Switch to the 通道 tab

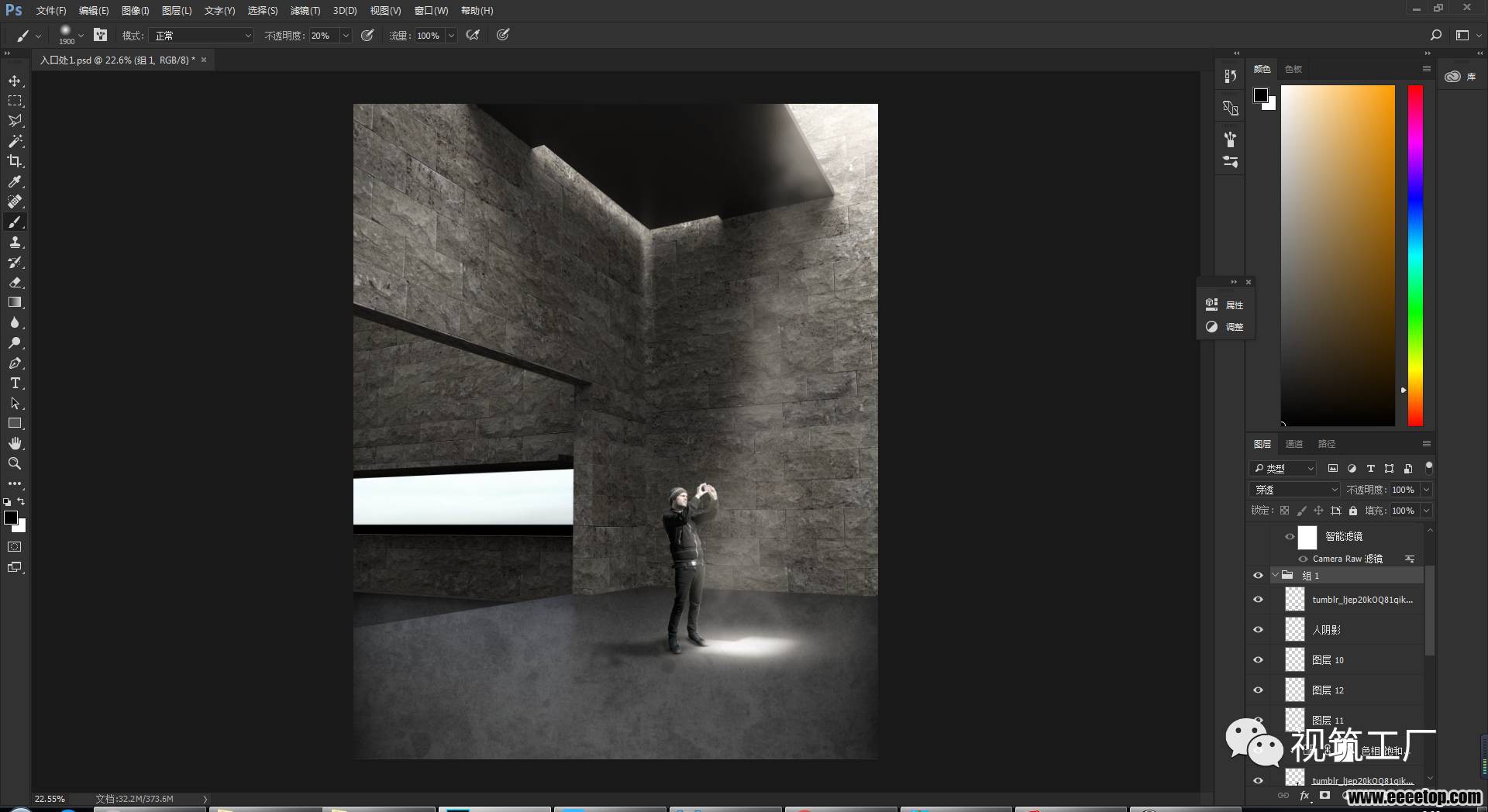(x=1294, y=444)
